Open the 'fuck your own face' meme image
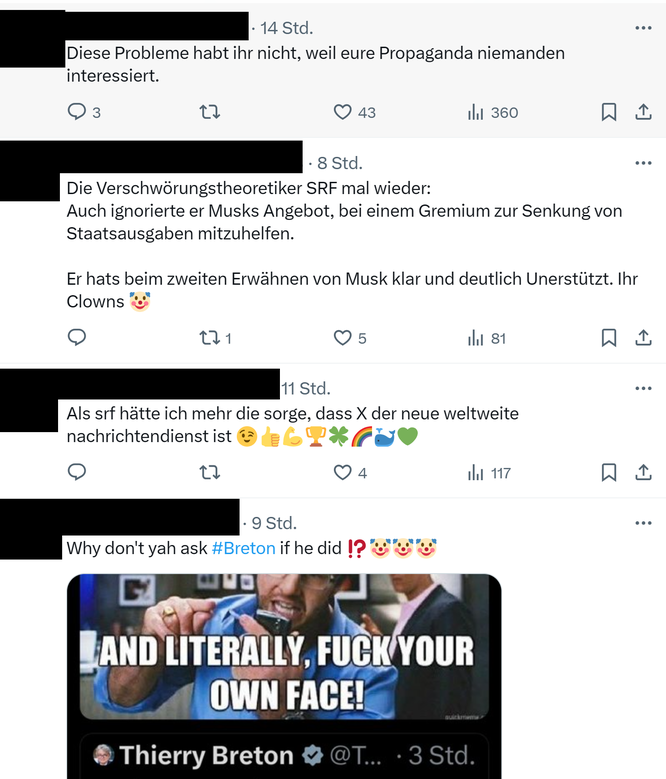666x779 pixels. pyautogui.click(x=284, y=646)
